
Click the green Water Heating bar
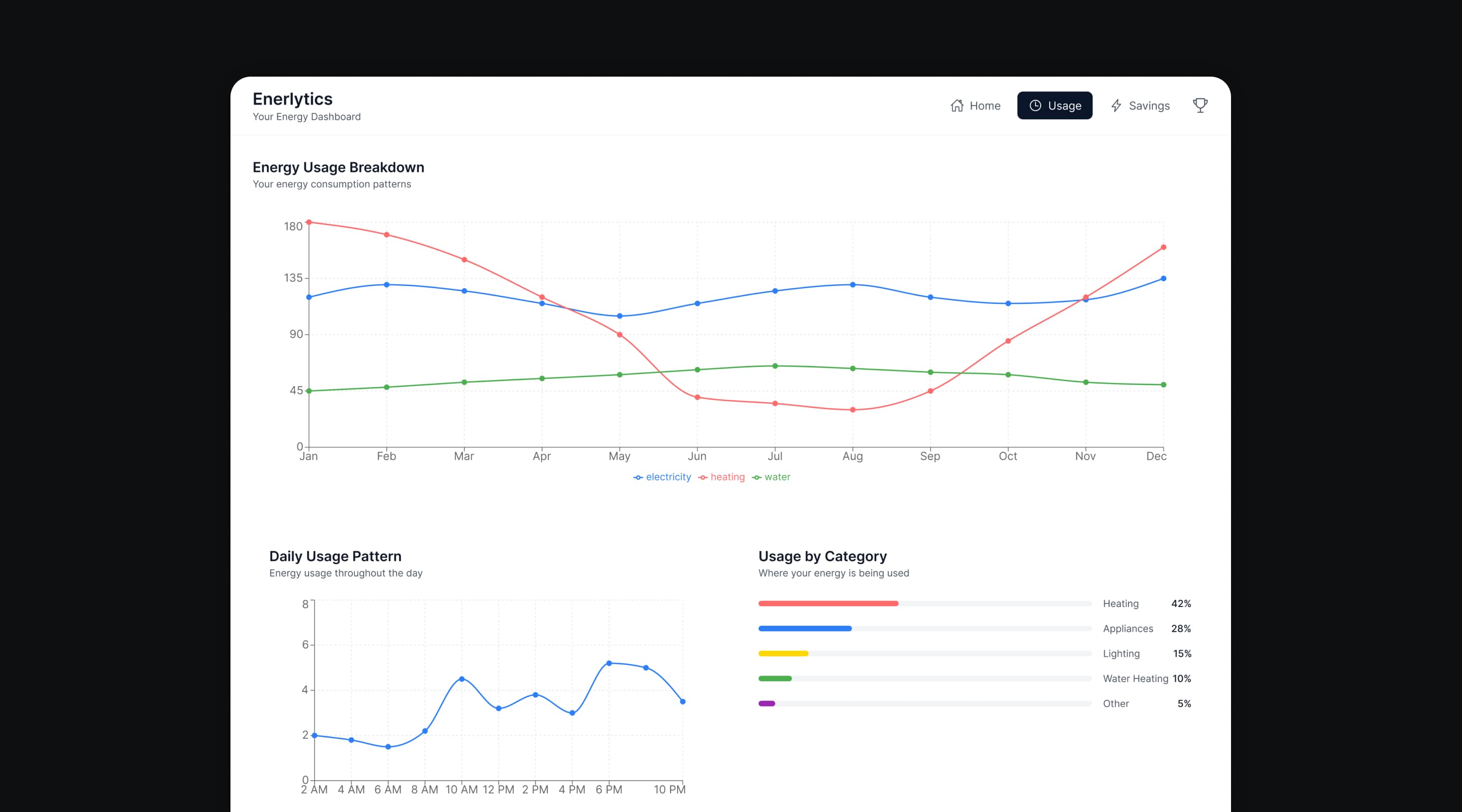coord(775,679)
